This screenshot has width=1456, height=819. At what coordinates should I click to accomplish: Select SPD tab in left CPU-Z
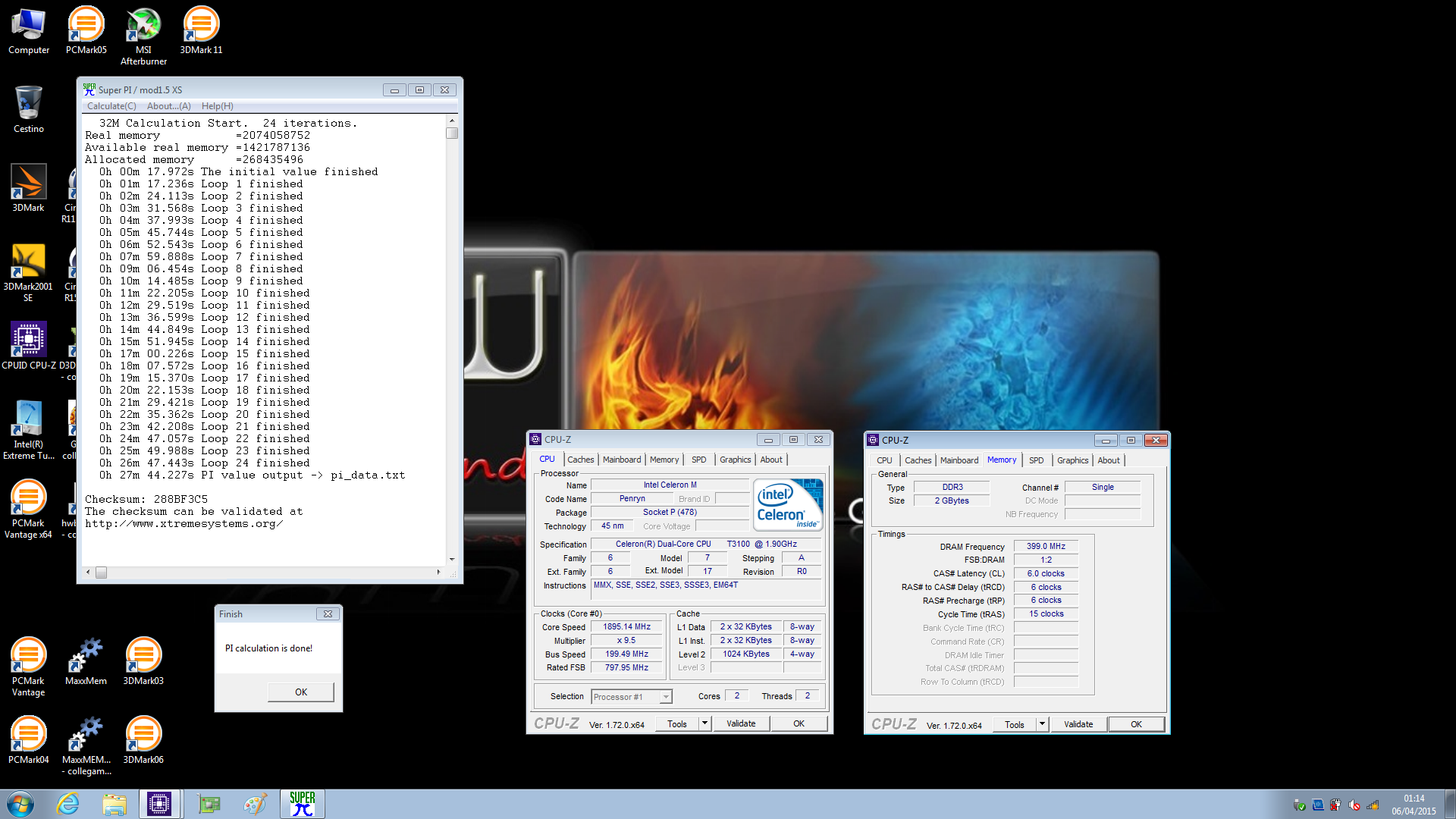coord(699,460)
